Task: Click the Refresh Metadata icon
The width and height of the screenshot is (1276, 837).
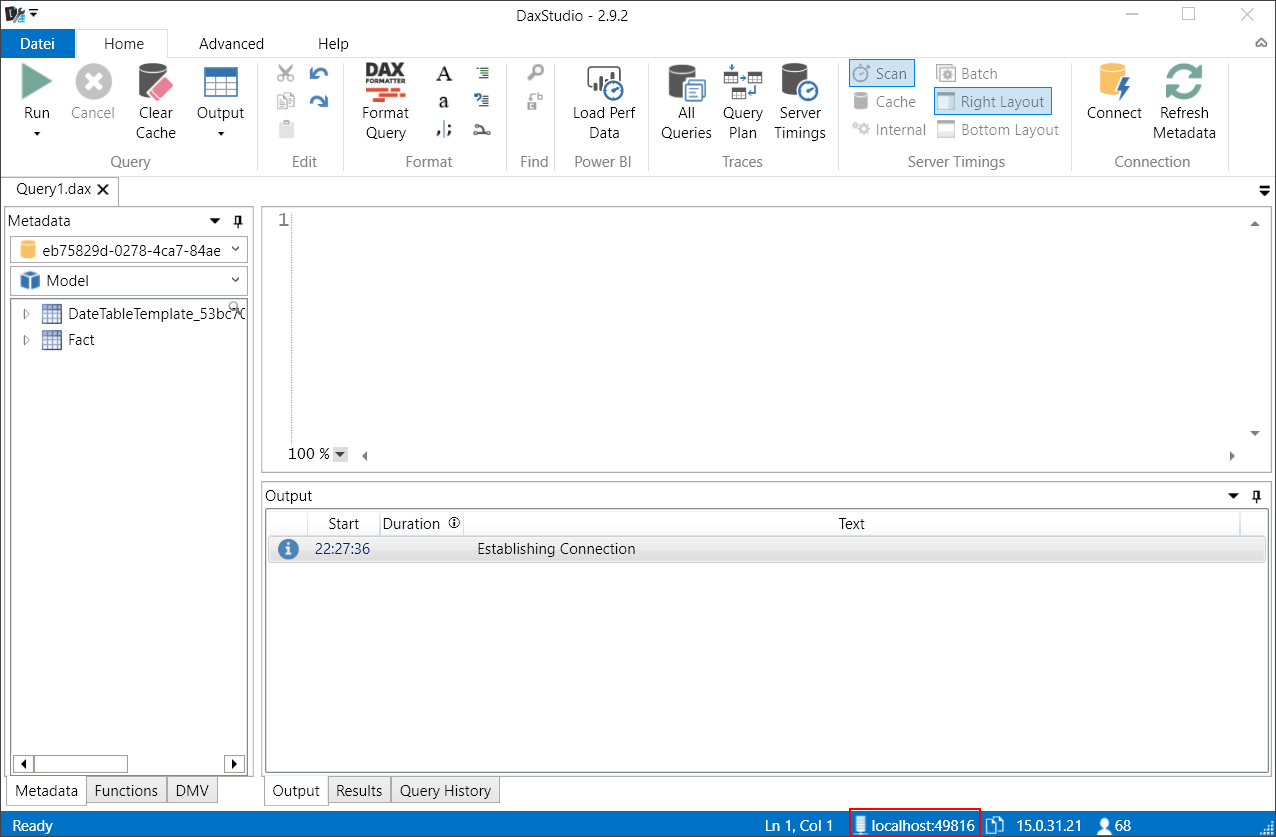Action: (1184, 82)
